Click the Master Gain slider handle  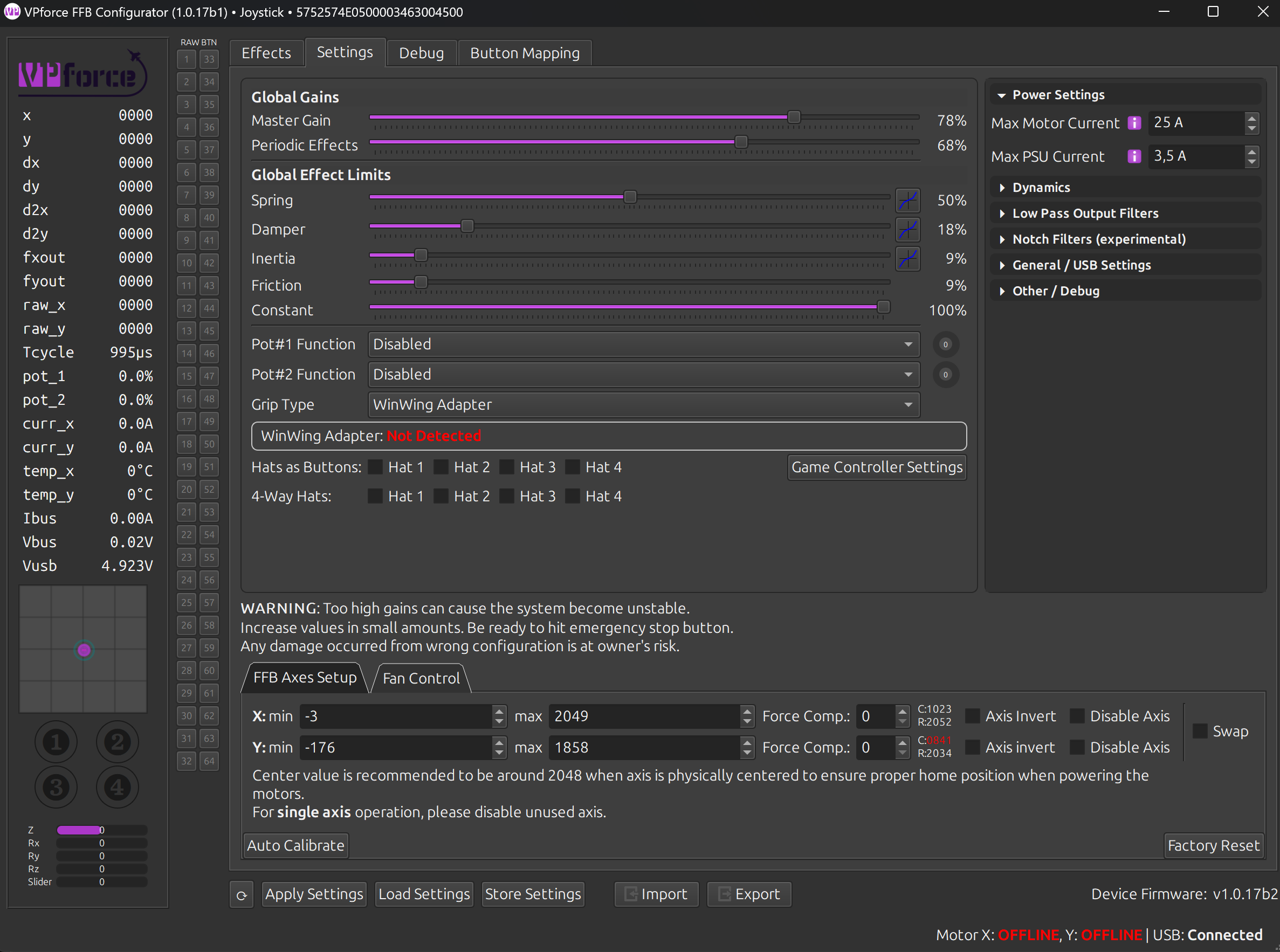[x=794, y=118]
